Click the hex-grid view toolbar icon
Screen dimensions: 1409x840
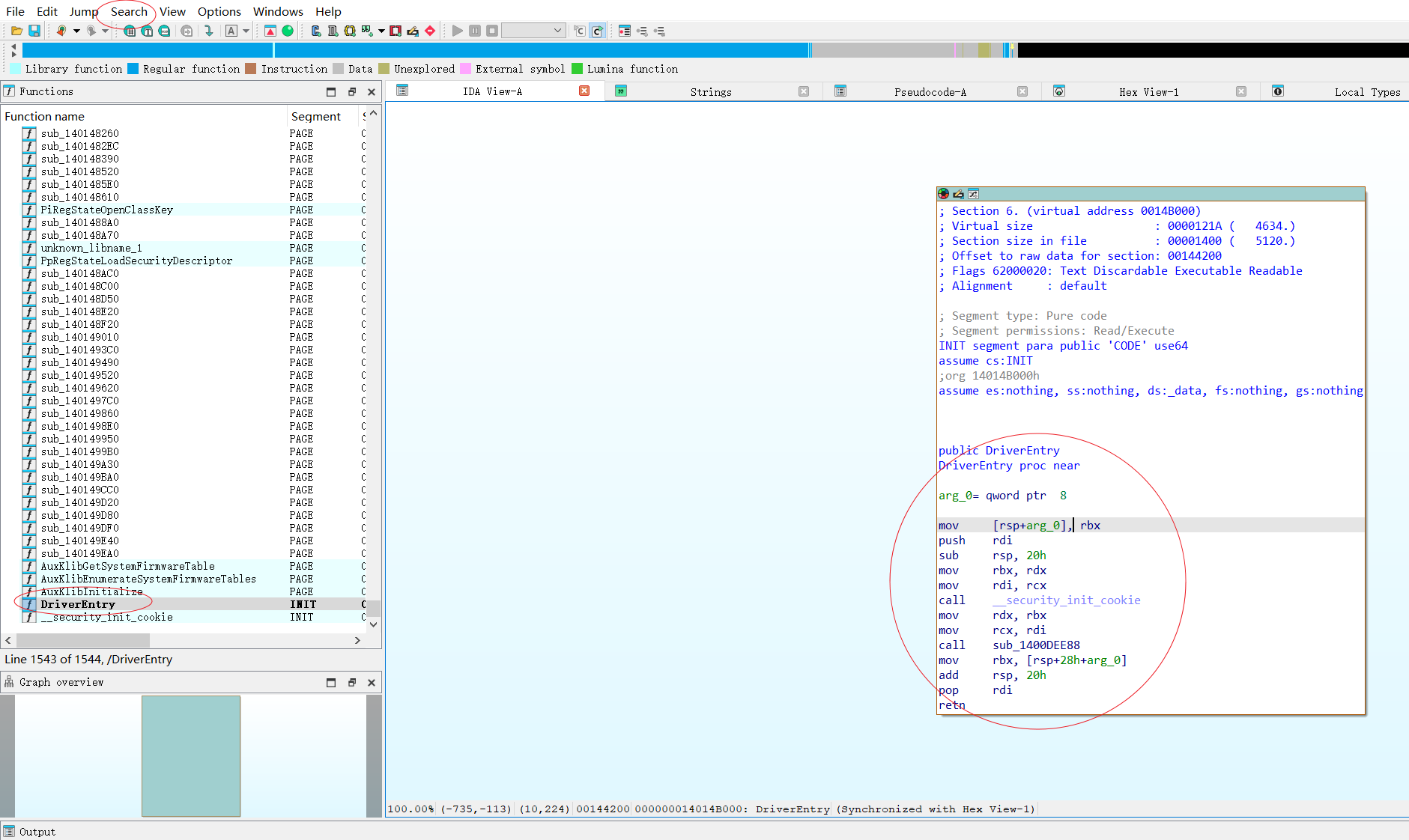point(130,31)
